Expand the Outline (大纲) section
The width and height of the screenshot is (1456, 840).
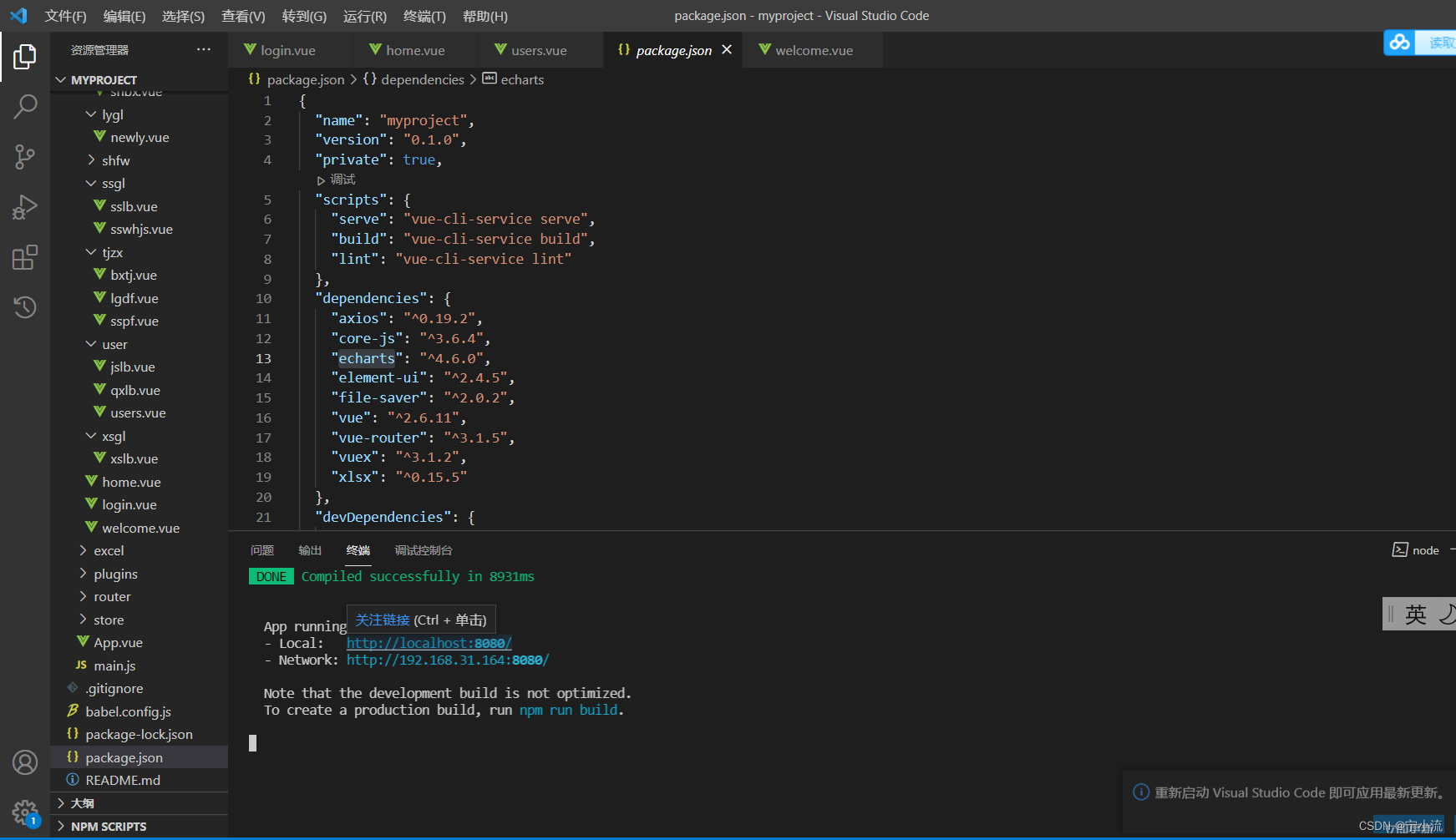pyautogui.click(x=83, y=803)
